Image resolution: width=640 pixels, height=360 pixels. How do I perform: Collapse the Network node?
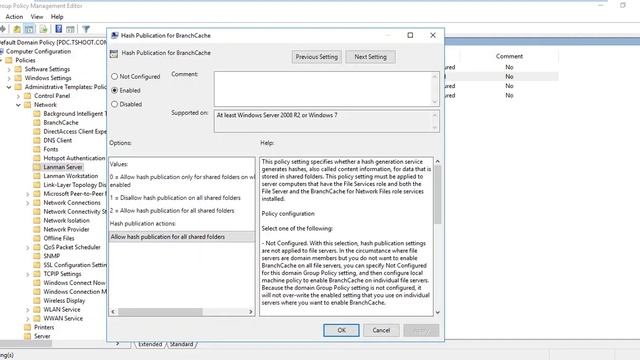click(x=18, y=105)
